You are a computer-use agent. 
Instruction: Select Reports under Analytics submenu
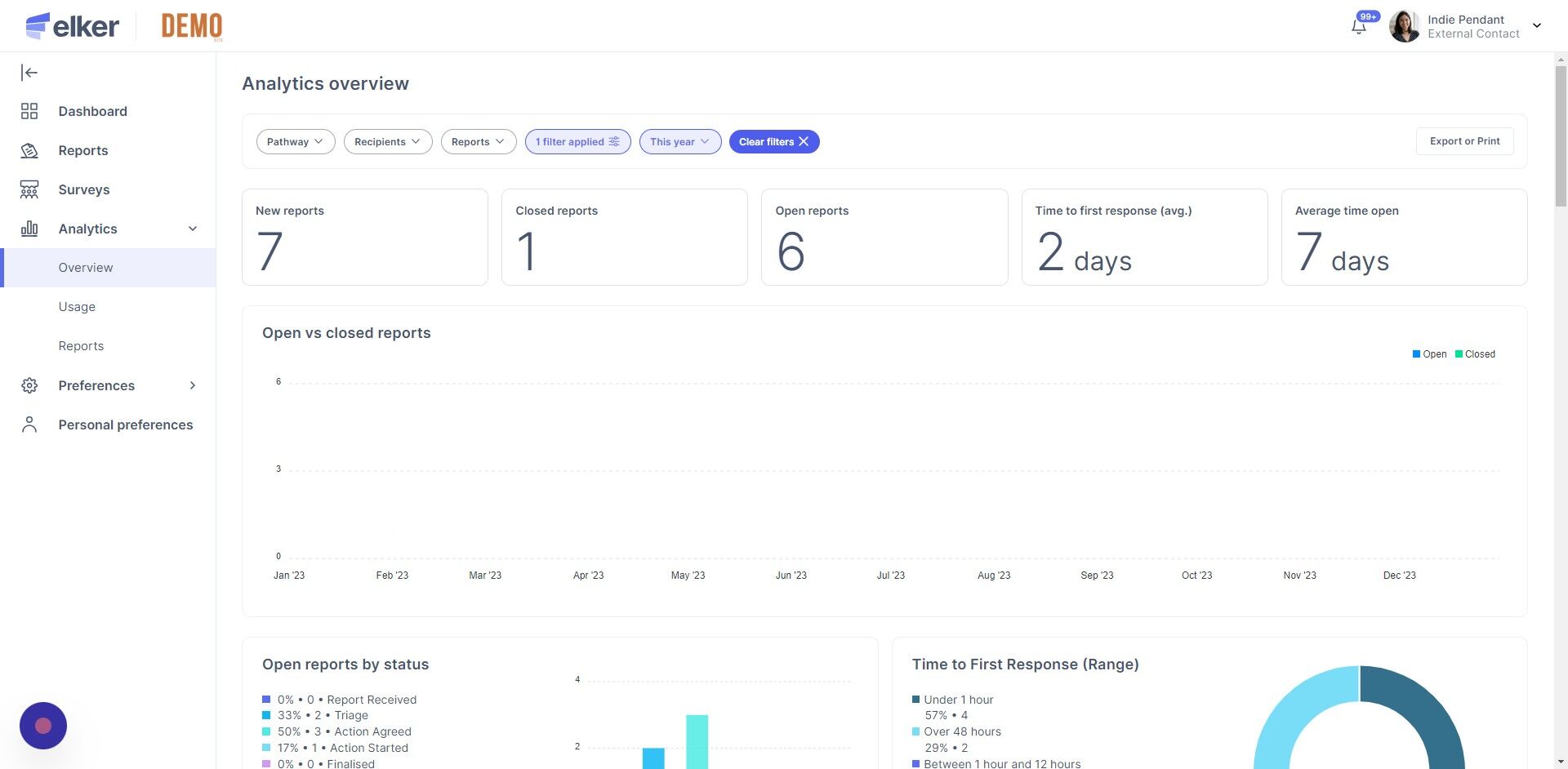81,346
